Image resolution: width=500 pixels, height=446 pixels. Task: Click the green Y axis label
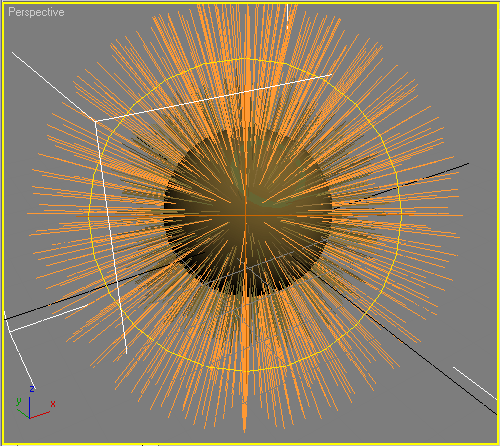(x=19, y=401)
